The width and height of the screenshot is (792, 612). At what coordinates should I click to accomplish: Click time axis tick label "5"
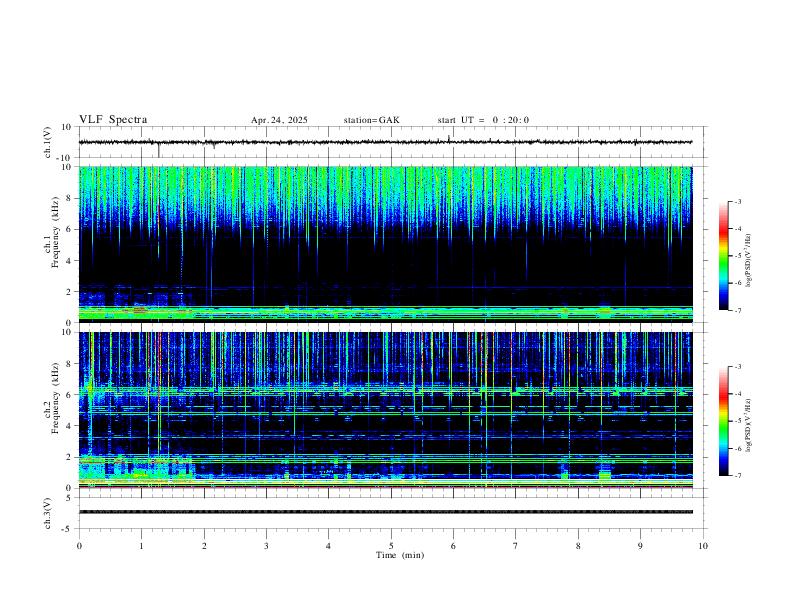point(391,546)
